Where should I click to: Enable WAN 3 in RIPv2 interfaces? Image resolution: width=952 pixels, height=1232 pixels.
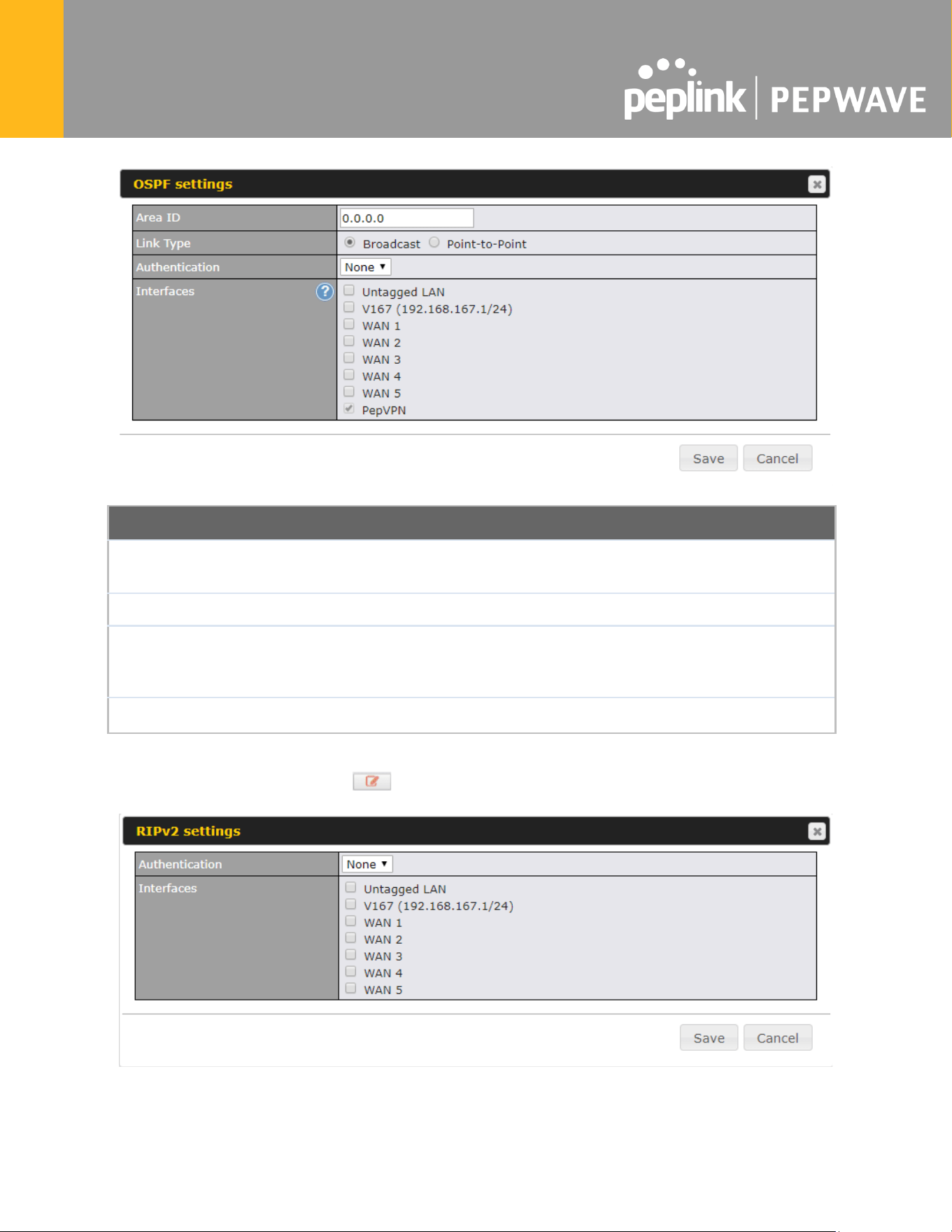pyautogui.click(x=351, y=954)
